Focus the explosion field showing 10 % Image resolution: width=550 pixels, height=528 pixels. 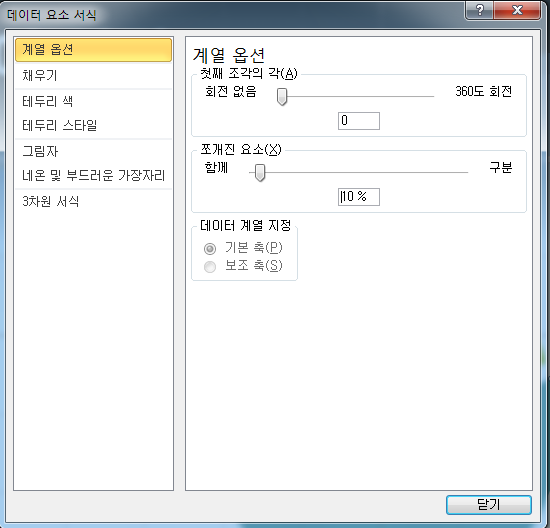(358, 197)
